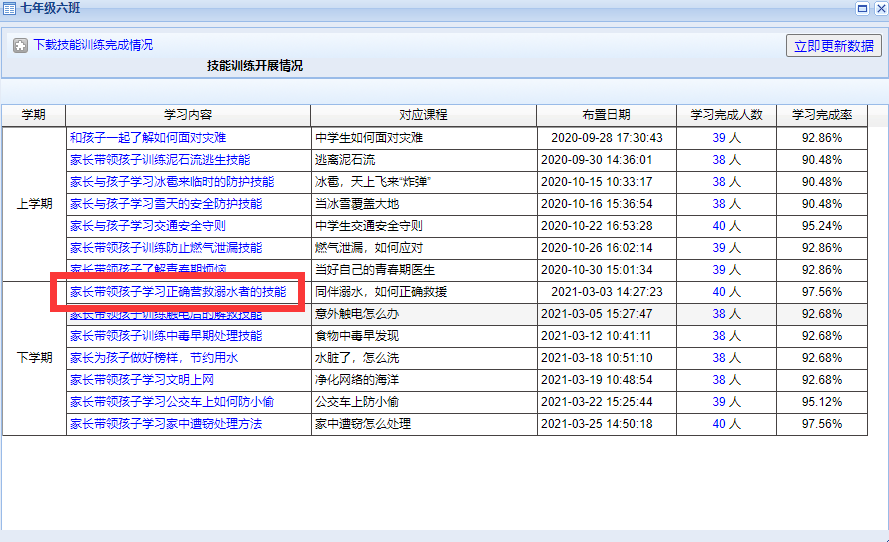Open 家长带领孩子学习家中遭窃处理方法 link
This screenshot has width=889, height=542.
pyautogui.click(x=165, y=424)
